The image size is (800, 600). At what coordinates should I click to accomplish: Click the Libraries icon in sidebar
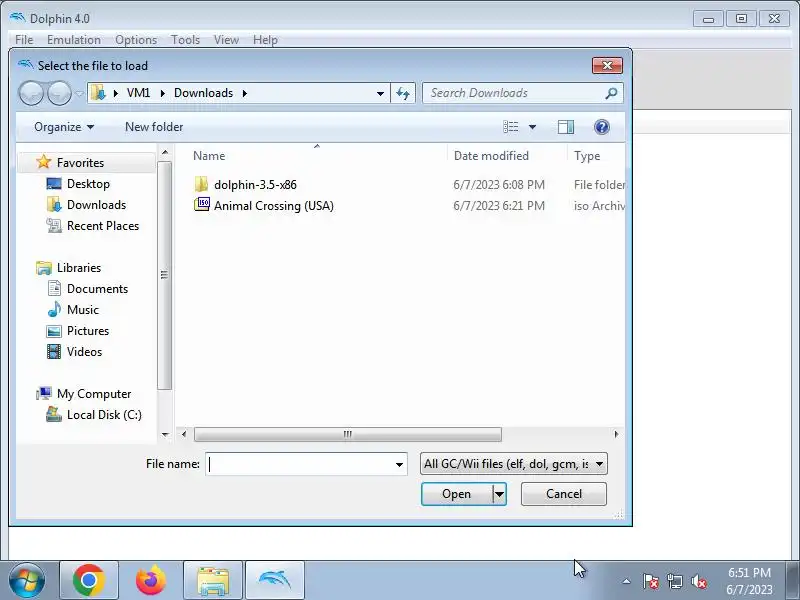[x=44, y=268]
